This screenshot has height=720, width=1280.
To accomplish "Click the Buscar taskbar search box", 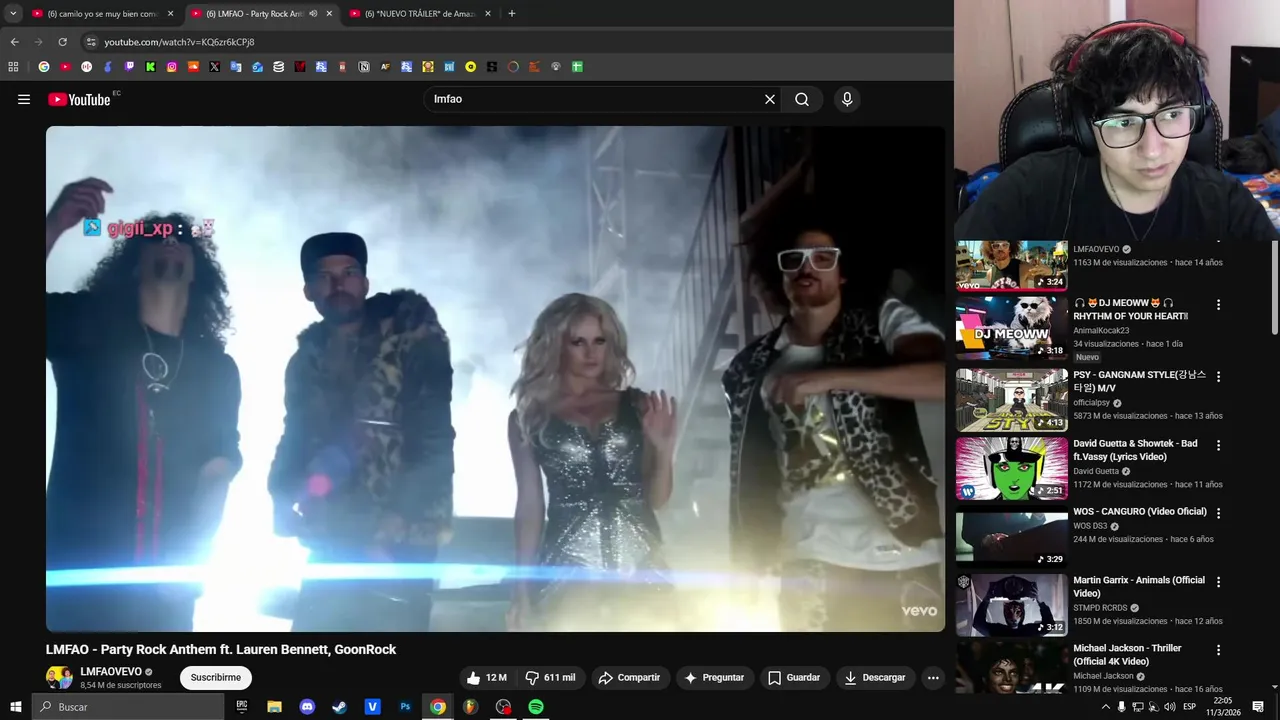I will 128,707.
